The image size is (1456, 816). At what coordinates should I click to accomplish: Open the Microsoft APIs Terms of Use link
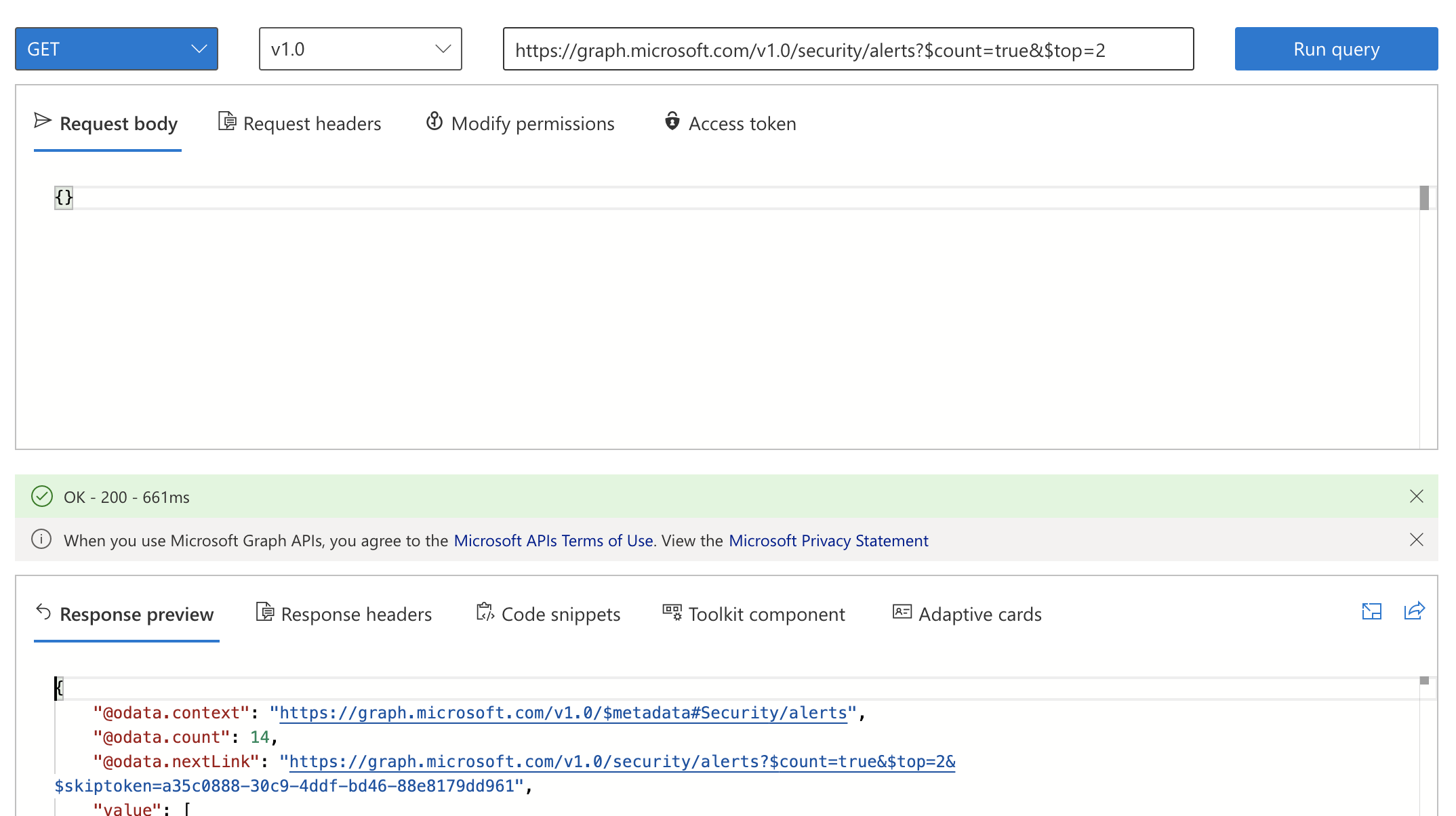click(554, 540)
